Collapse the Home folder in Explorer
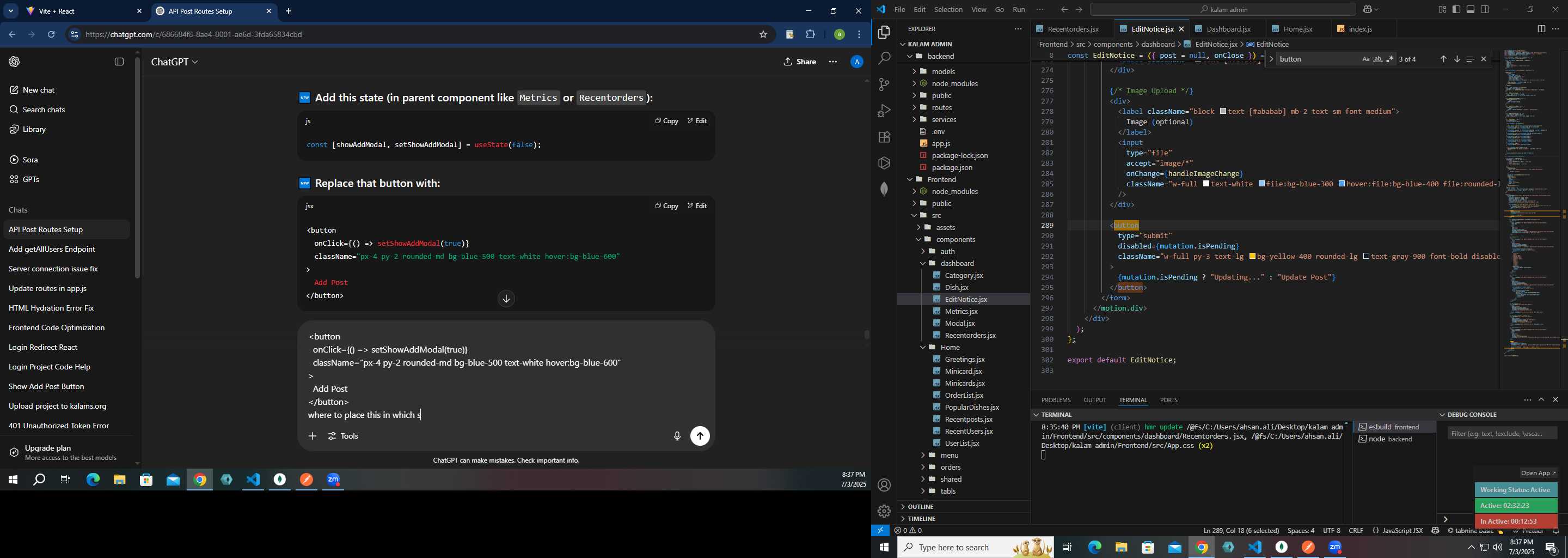Viewport: 1568px width, 558px height. click(x=950, y=347)
